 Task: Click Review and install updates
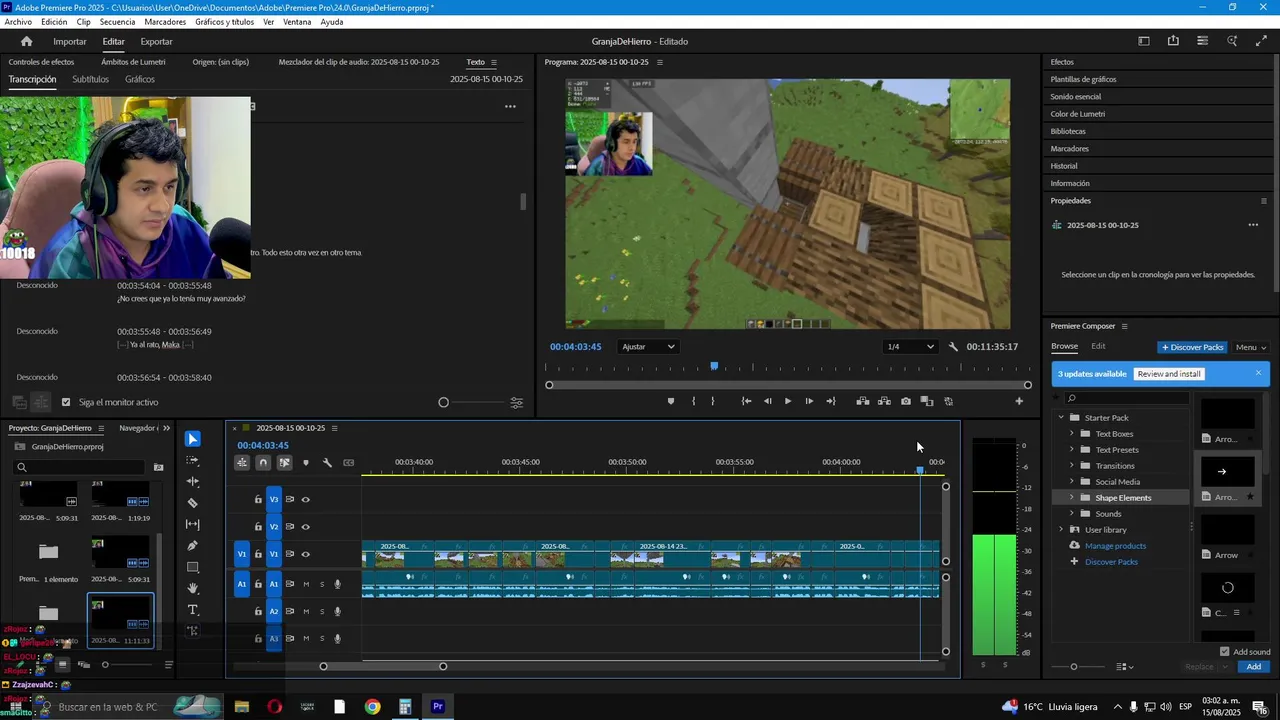[1169, 374]
